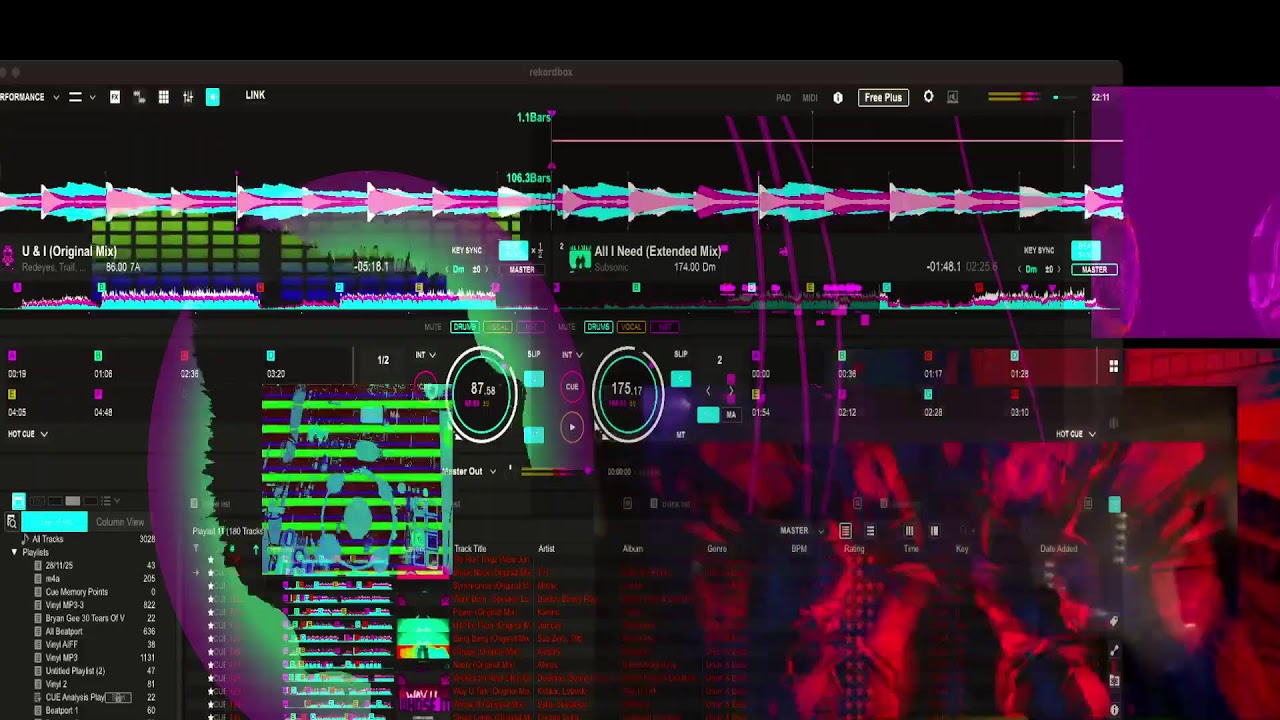Open the settings gear icon

point(928,97)
